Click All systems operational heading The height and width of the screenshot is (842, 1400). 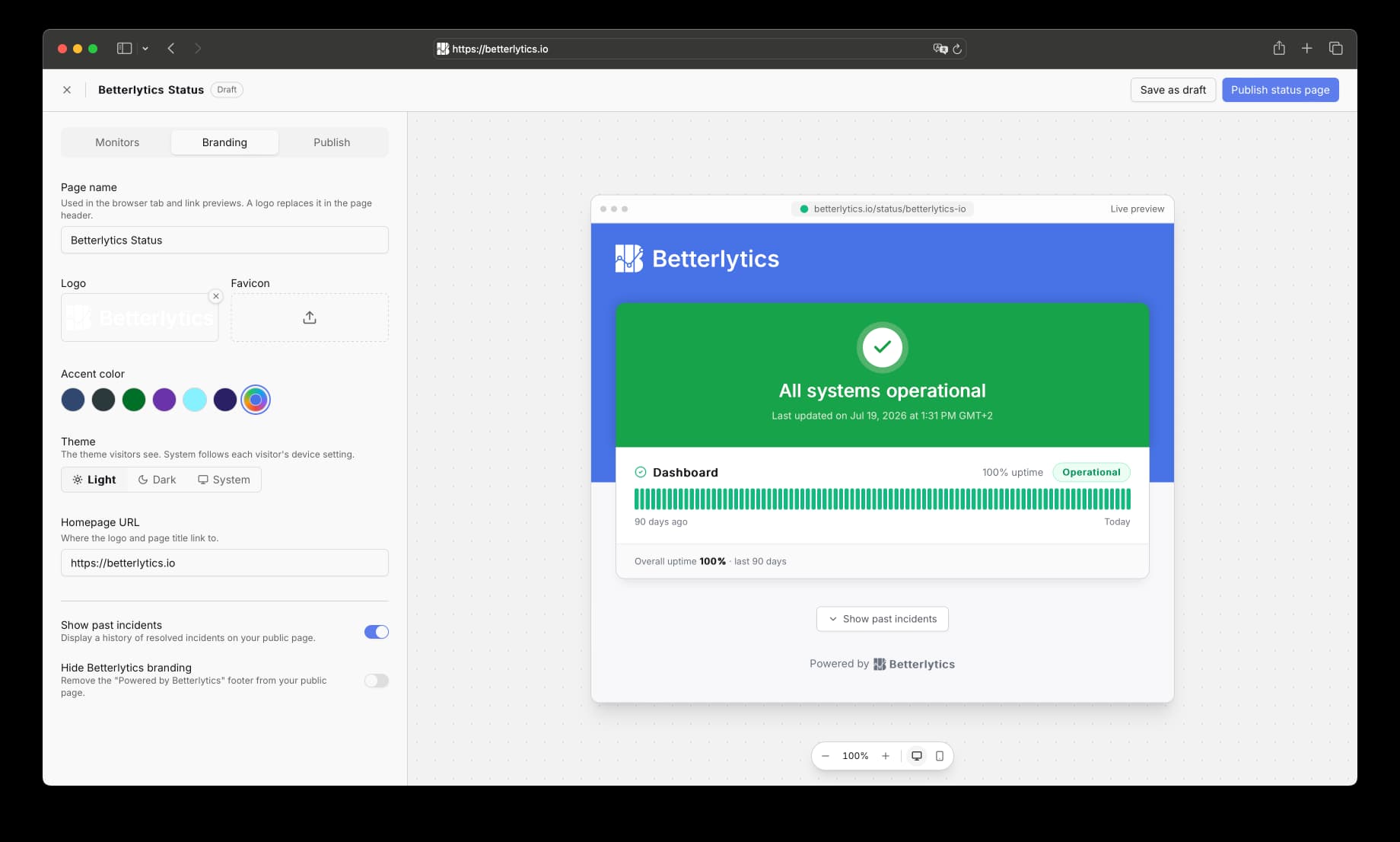[x=883, y=391]
